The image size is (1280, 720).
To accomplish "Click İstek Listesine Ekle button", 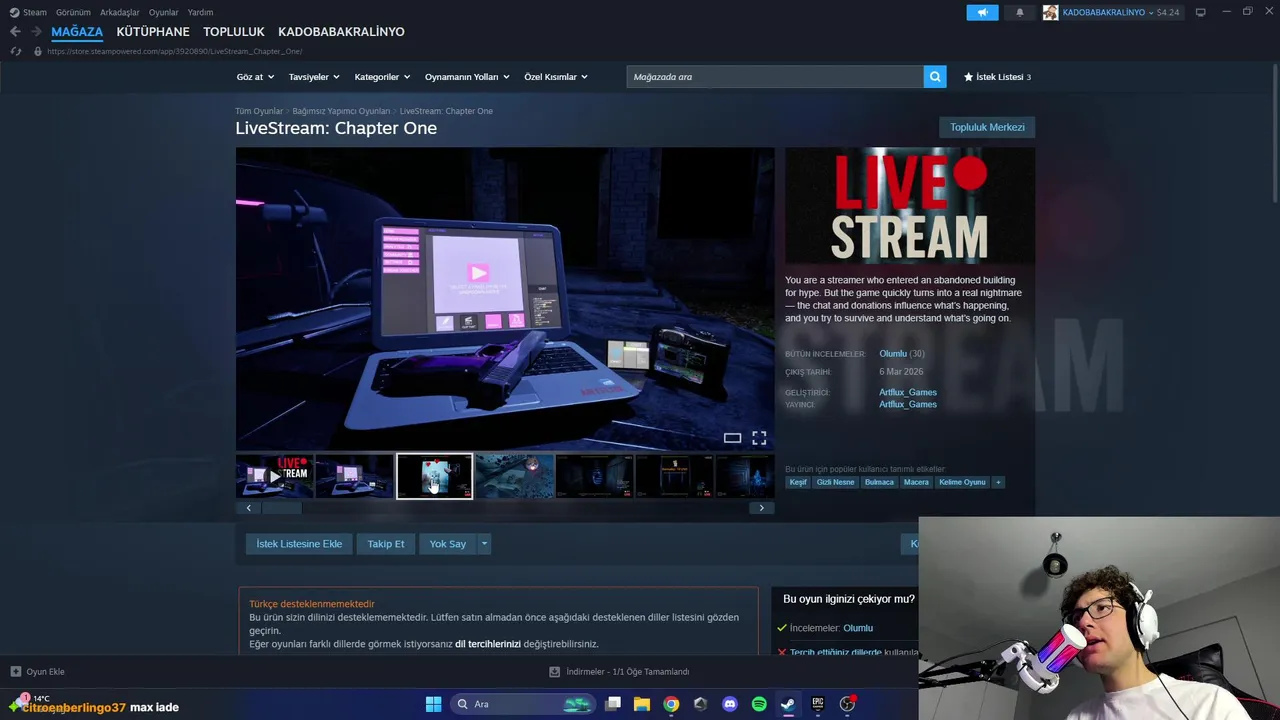I will [299, 544].
